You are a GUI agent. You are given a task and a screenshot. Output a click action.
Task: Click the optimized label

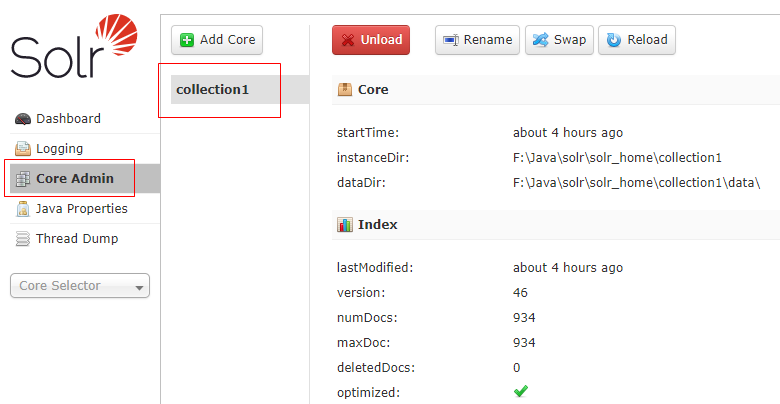tap(368, 393)
